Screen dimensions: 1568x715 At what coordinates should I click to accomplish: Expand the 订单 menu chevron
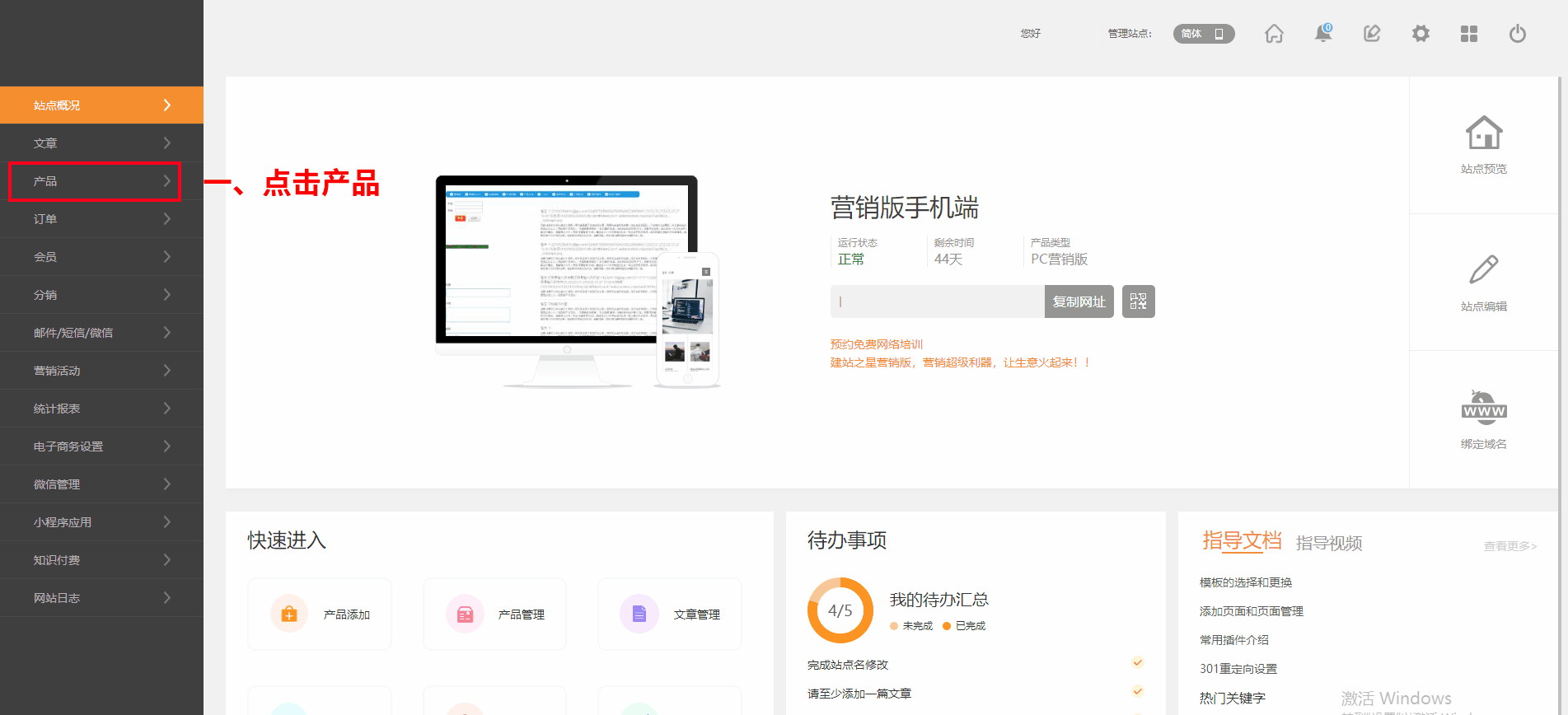coord(167,218)
